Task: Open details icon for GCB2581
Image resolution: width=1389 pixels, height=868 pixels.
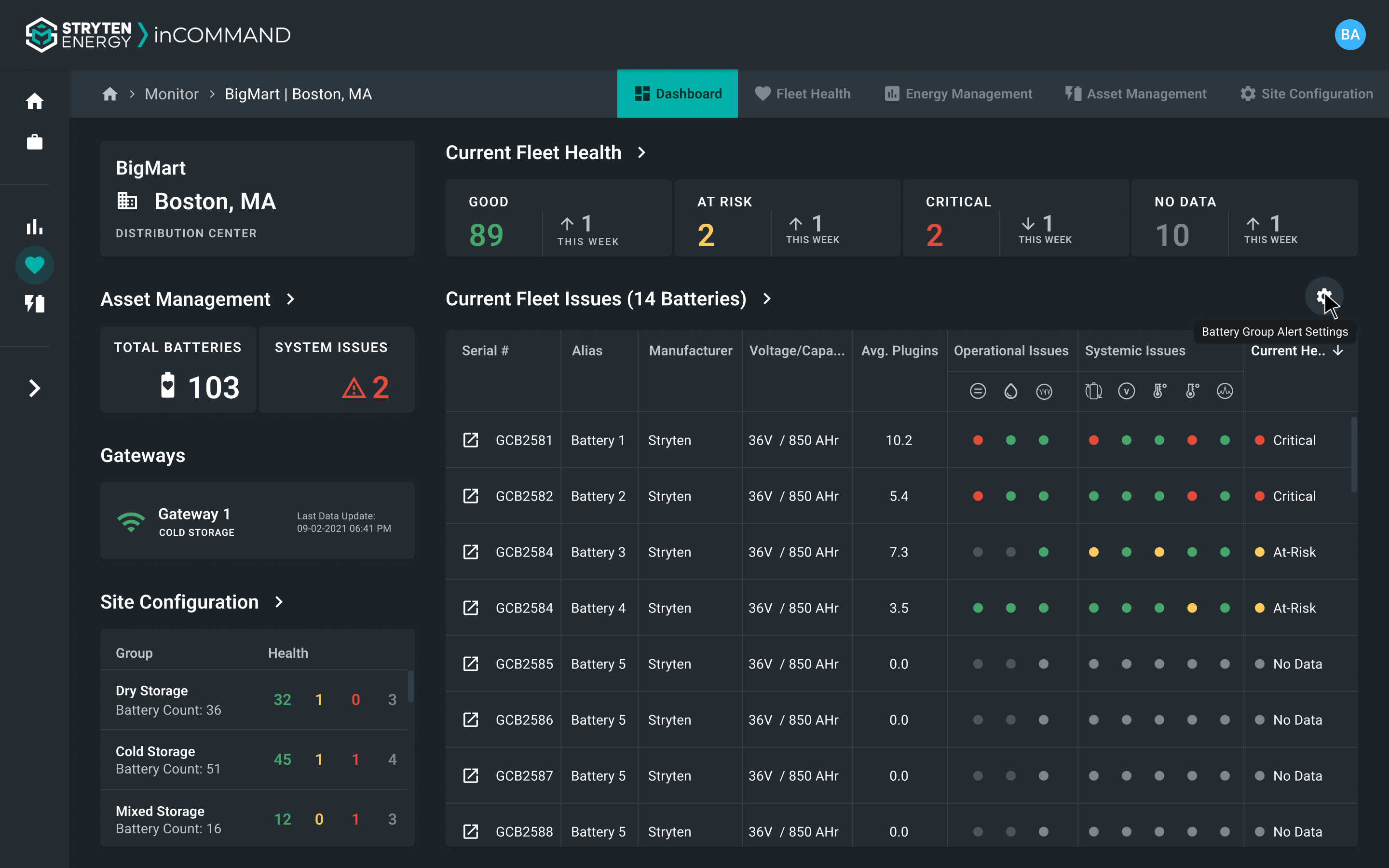Action: [471, 440]
